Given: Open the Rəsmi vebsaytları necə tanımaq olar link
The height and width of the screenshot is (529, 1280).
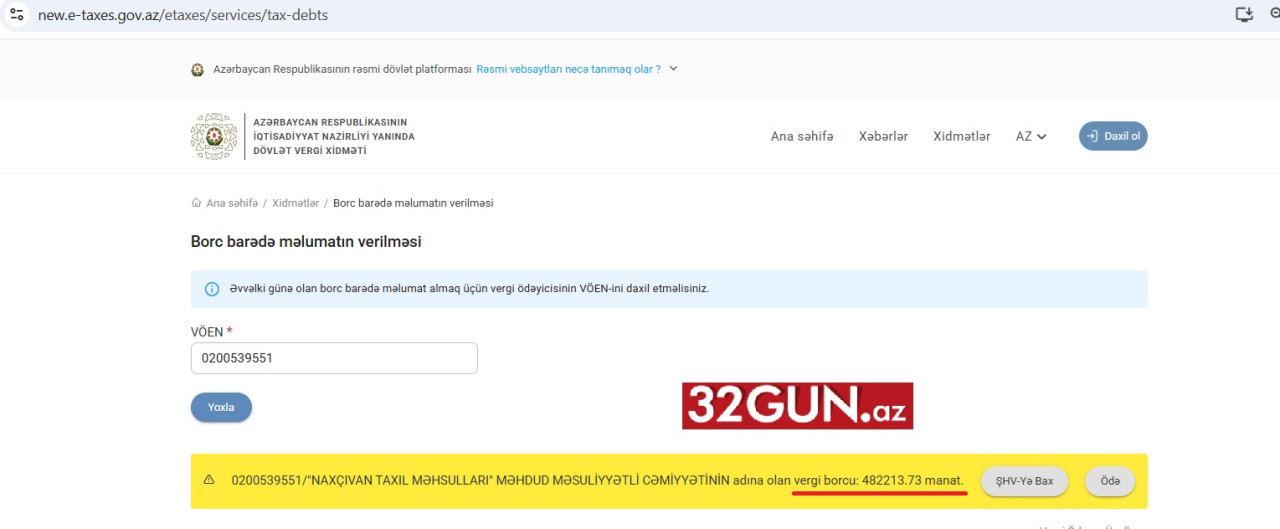Looking at the screenshot, I should (x=568, y=69).
